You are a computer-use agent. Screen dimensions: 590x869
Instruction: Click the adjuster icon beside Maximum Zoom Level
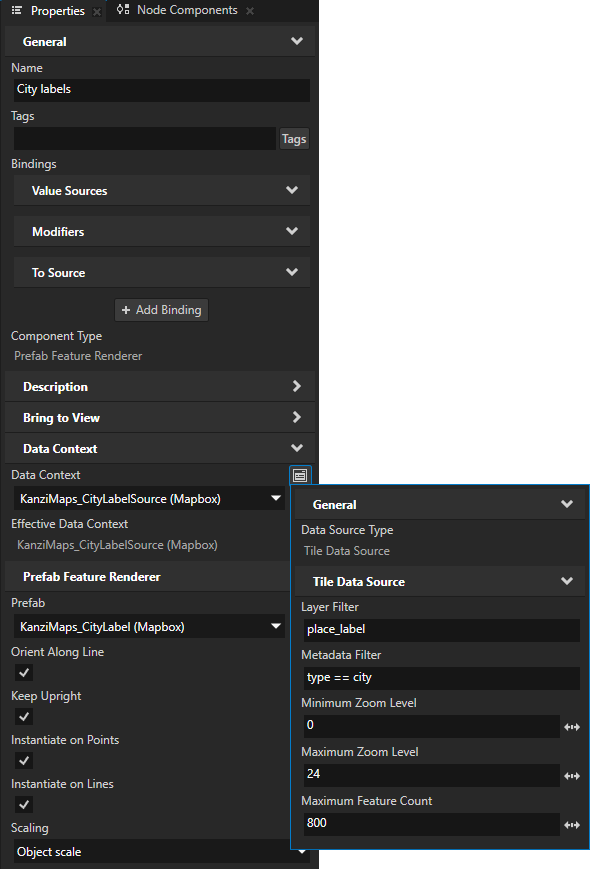pyautogui.click(x=571, y=775)
